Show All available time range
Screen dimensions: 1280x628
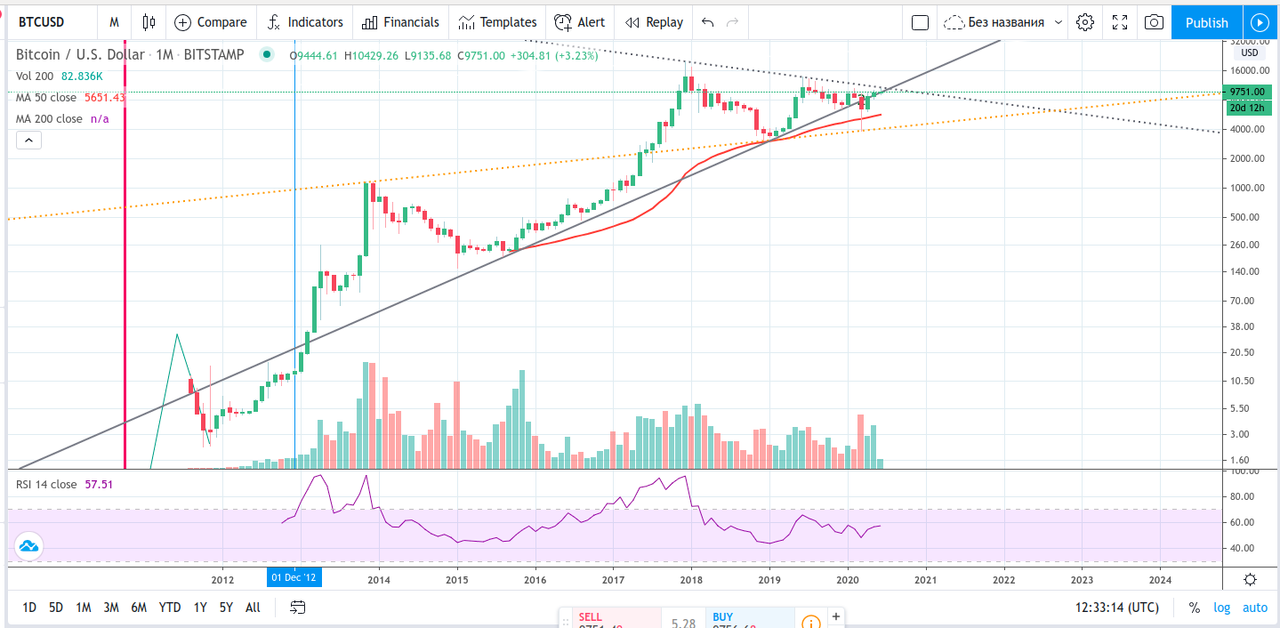point(253,607)
